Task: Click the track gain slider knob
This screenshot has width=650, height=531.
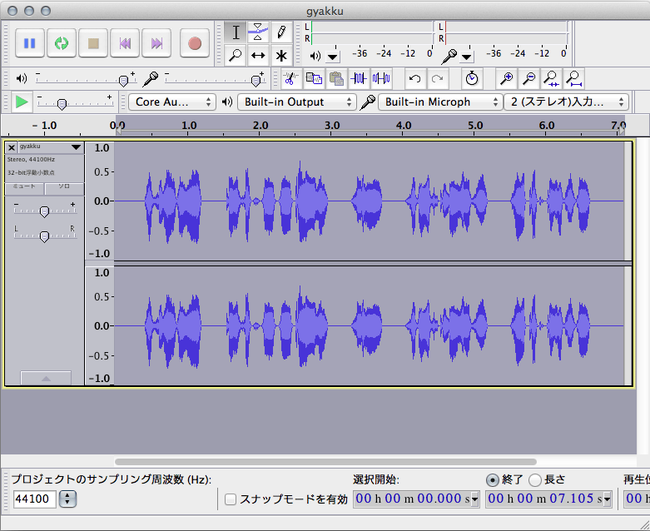Action: [x=44, y=211]
